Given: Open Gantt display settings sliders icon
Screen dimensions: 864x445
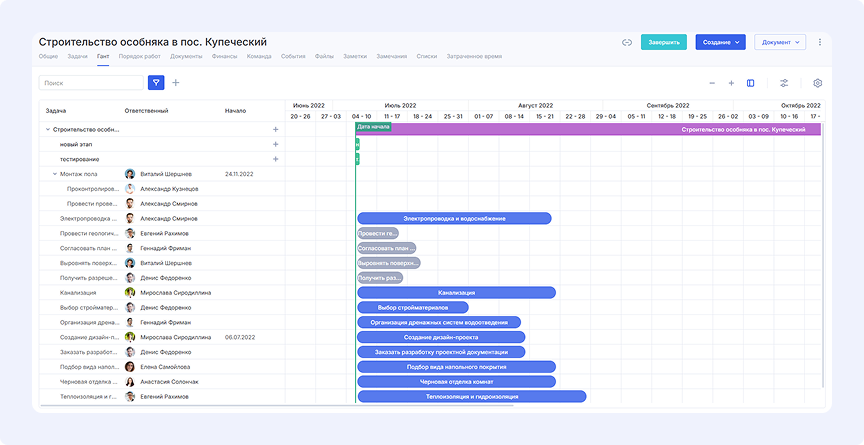Looking at the screenshot, I should coord(784,83).
